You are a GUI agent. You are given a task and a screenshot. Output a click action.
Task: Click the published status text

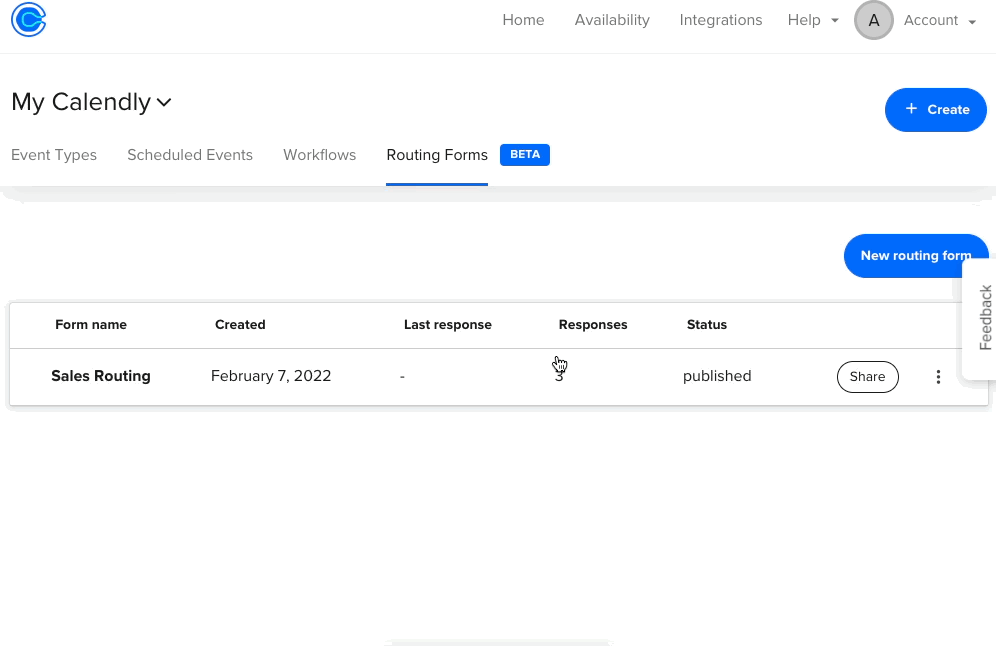[717, 376]
